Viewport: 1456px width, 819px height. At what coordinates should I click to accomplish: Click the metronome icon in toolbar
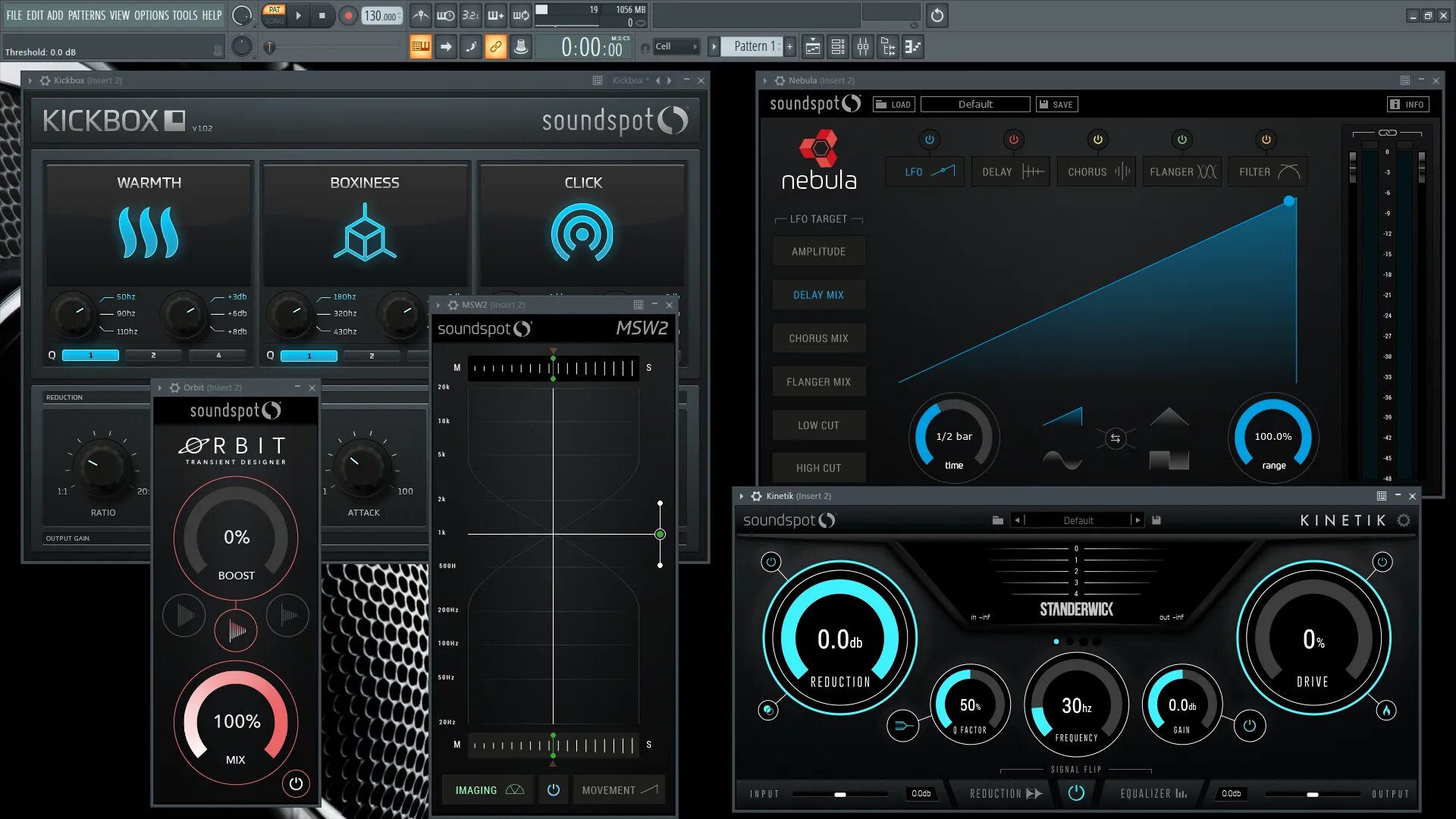click(x=421, y=16)
